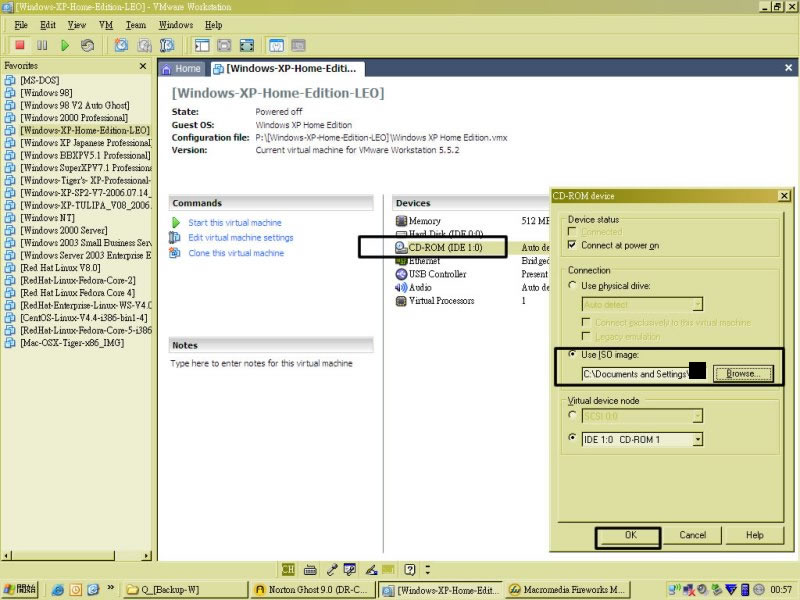Open the Edit menu
Viewport: 800px width, 600px height.
tap(48, 25)
